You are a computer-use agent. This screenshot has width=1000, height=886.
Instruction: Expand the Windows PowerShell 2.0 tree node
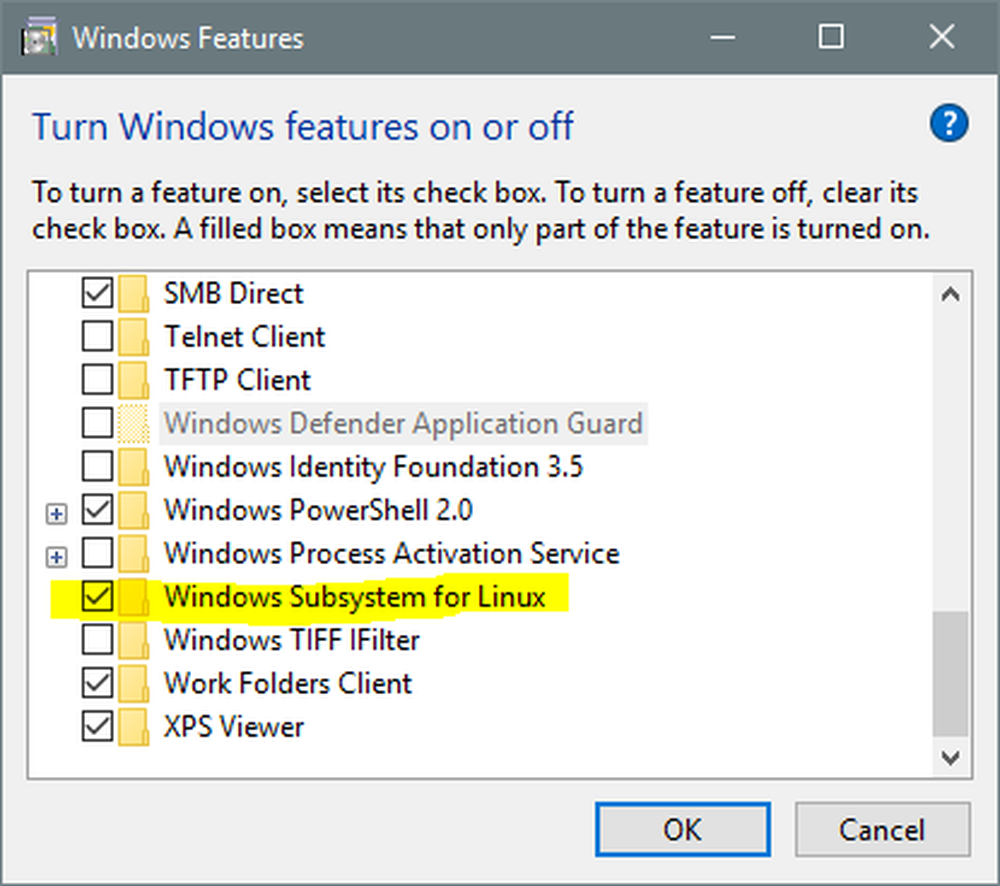[58, 513]
